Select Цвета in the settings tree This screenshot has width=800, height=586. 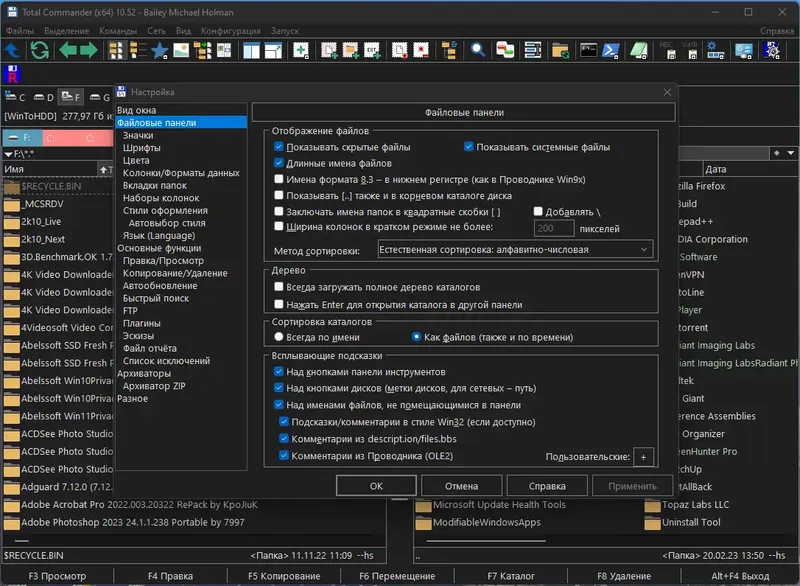point(136,160)
